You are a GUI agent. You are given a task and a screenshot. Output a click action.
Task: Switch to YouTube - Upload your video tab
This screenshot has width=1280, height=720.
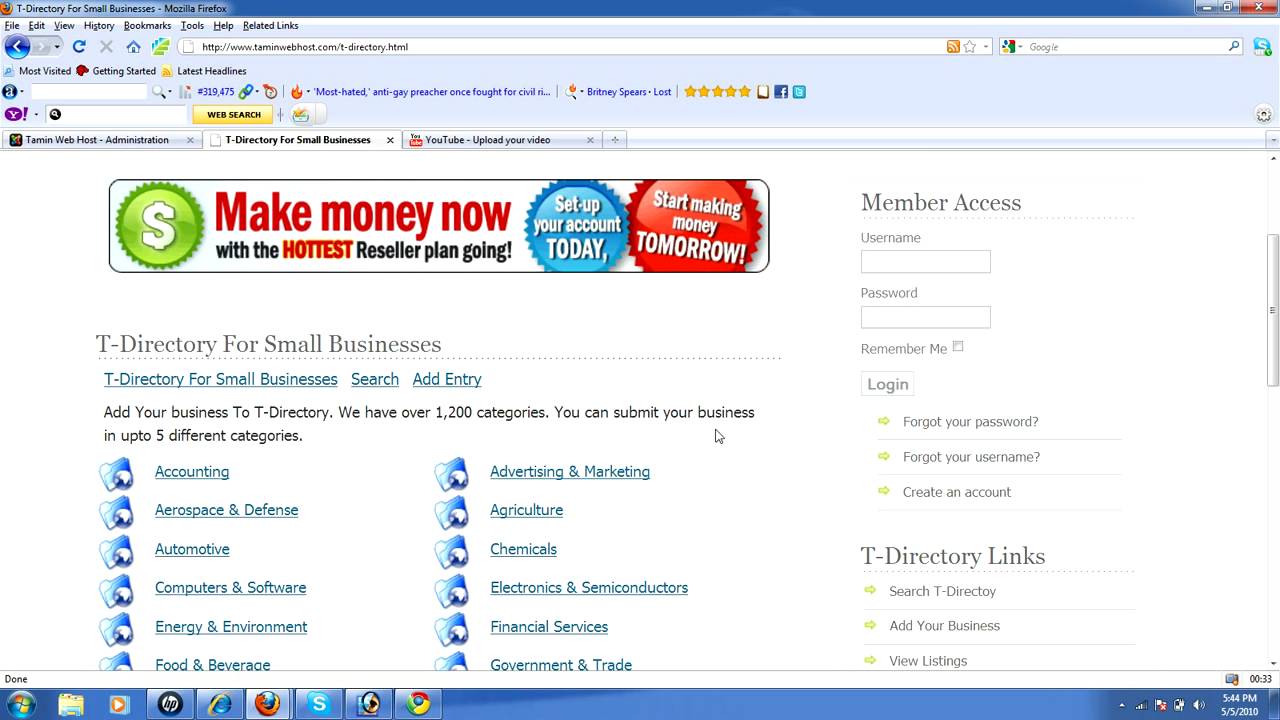pyautogui.click(x=488, y=140)
